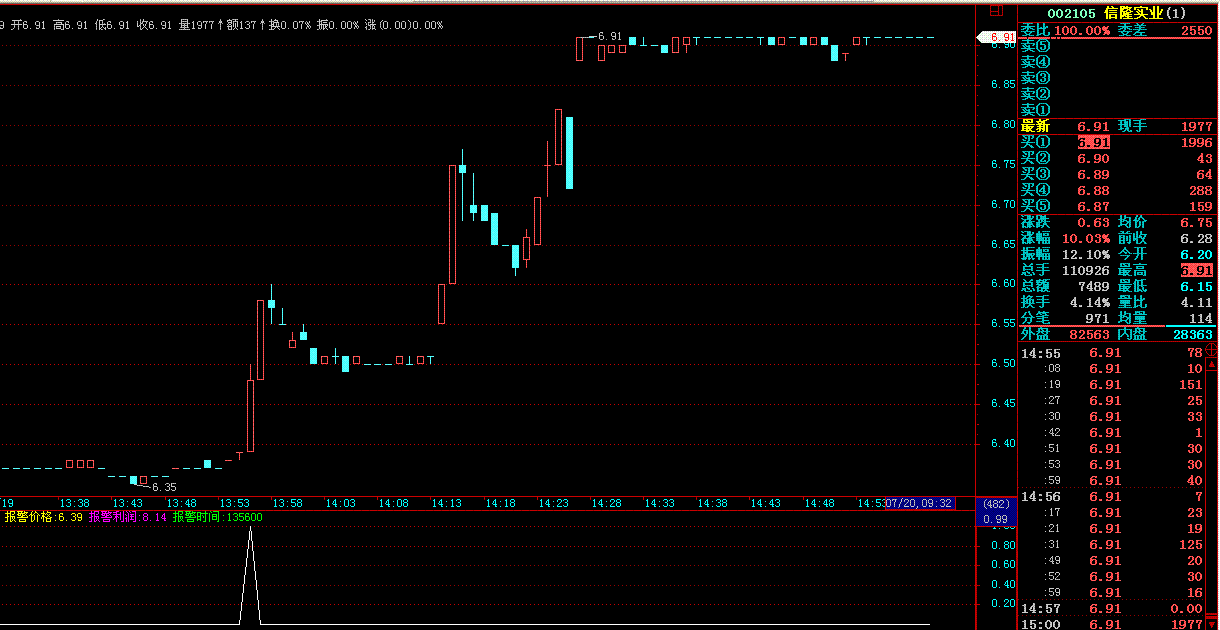Screen dimensions: 1220x630
Task: Click the 最低 low price 6.15
Action: 1196,286
